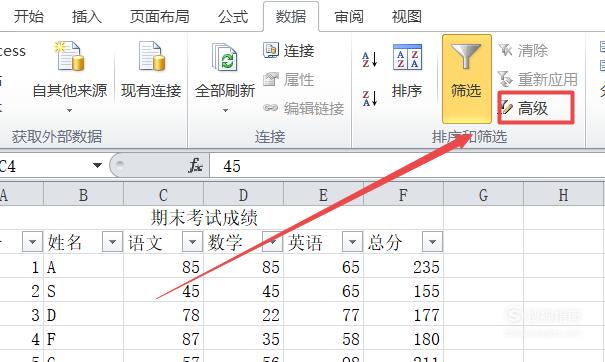The height and width of the screenshot is (362, 605).
Task: Open the filter dropdown left of 姓名
Action: (32, 242)
